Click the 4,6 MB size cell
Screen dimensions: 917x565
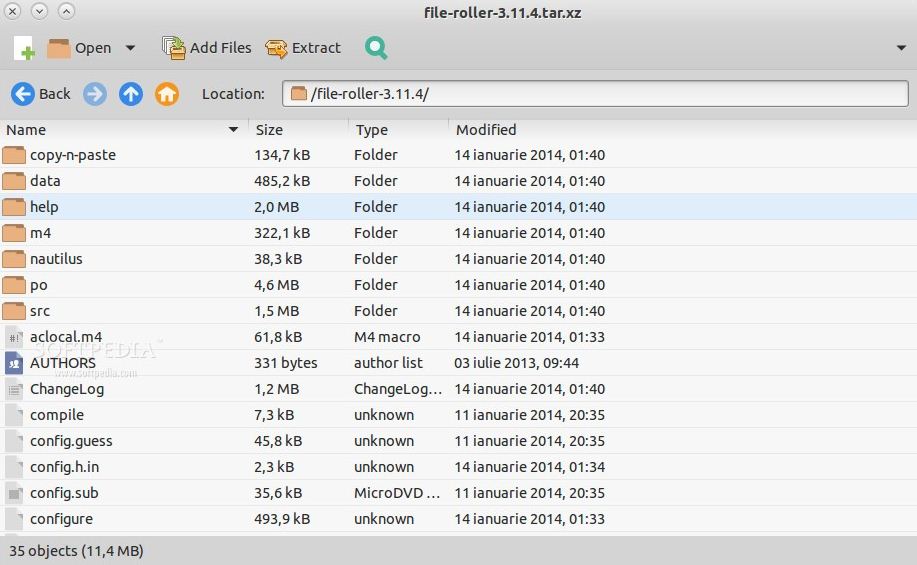click(x=277, y=285)
